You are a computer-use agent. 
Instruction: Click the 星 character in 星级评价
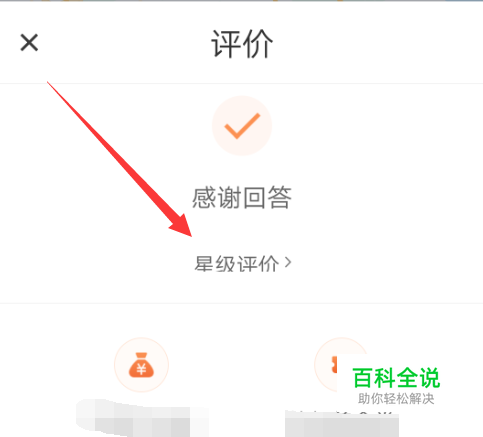click(204, 264)
